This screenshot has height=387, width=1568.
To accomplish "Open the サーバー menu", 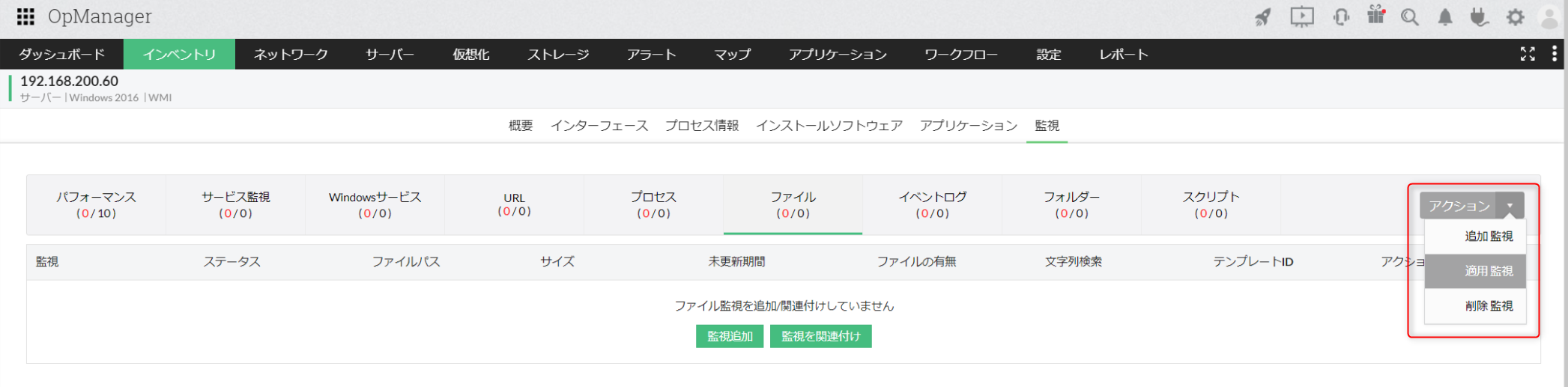I will [390, 55].
